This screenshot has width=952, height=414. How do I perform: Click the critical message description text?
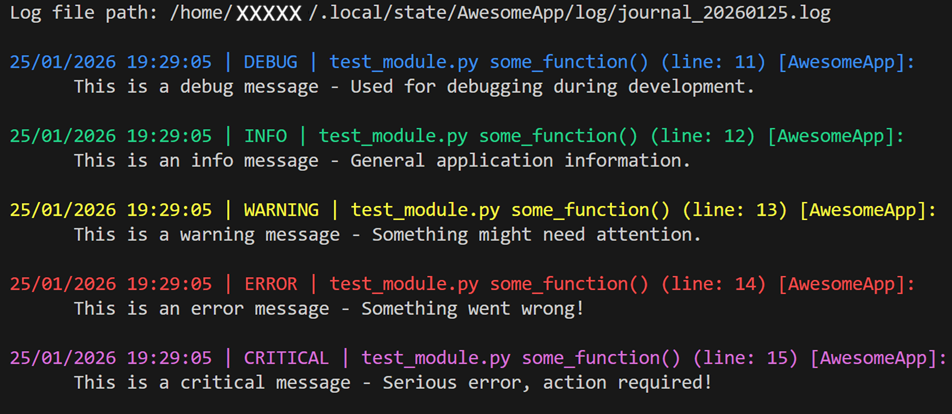[x=392, y=383]
